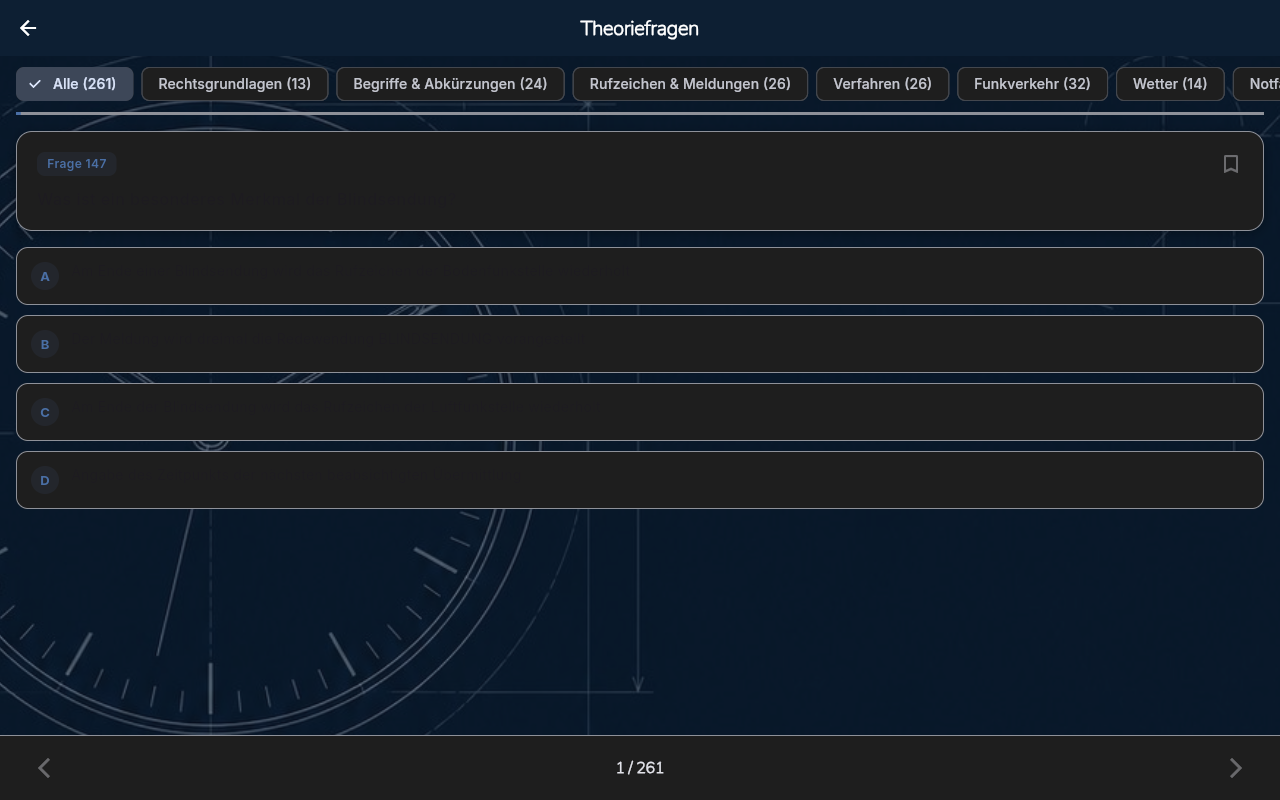Select the Alle (261) filter chip
Viewport: 1280px width, 800px height.
(74, 84)
